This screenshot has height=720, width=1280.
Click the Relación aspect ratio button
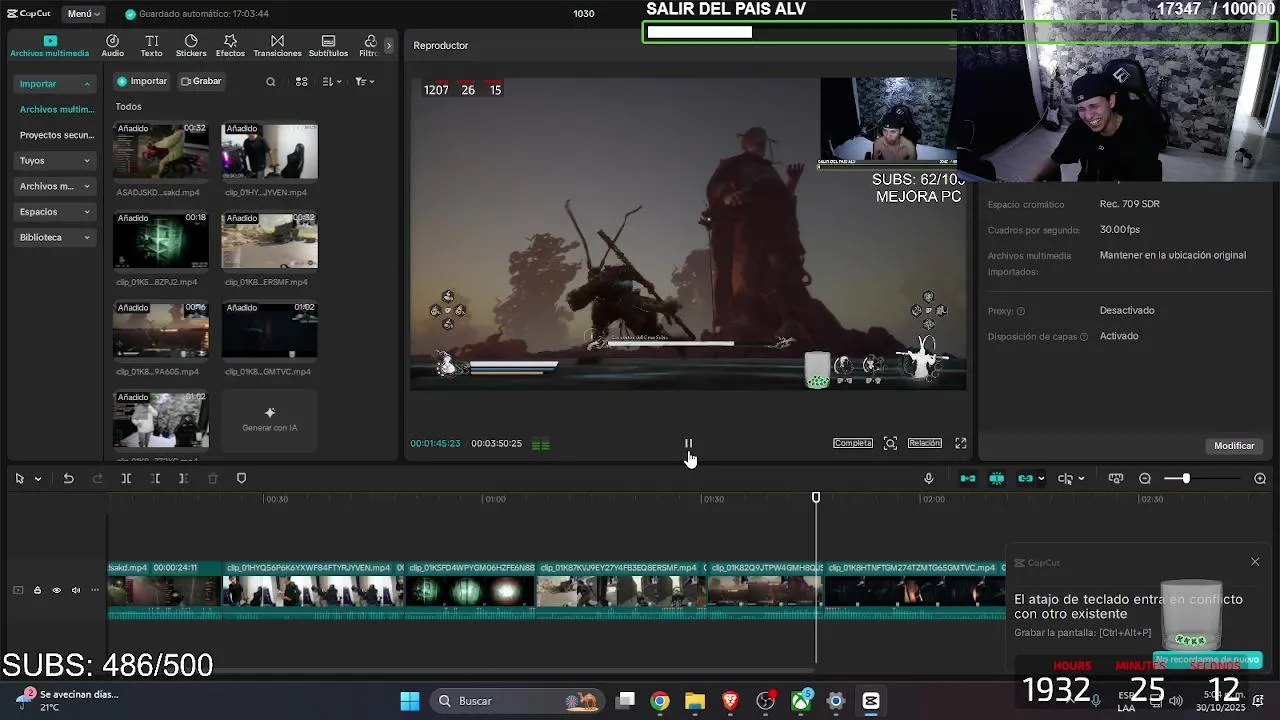pos(924,443)
